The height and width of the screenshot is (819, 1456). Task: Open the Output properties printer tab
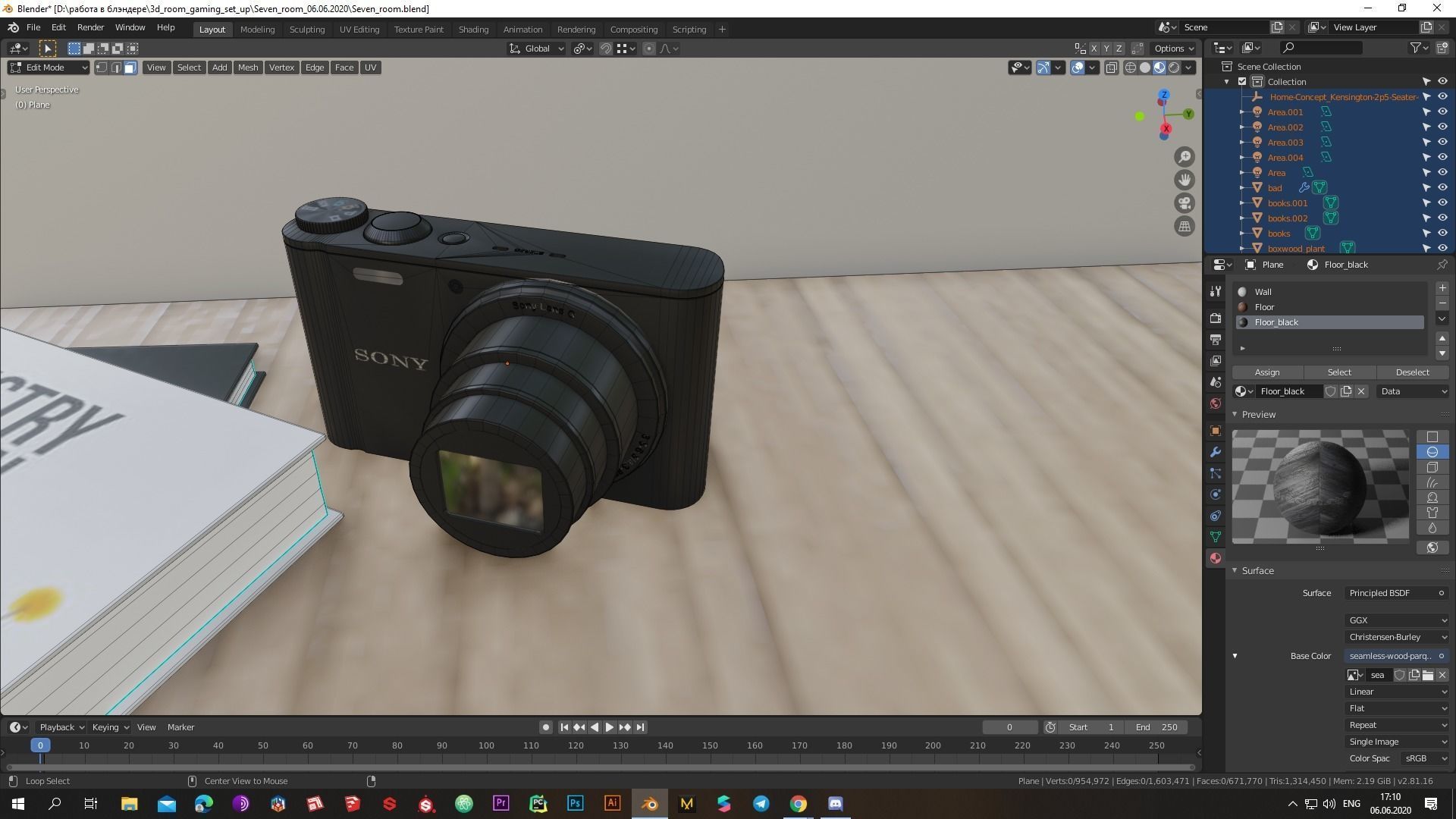1216,340
